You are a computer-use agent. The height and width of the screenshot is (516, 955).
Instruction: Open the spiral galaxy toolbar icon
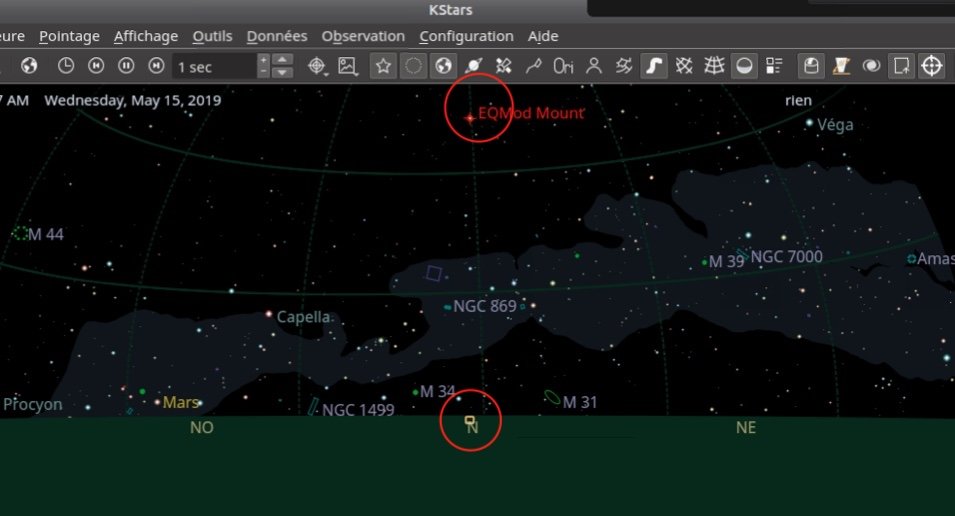tap(872, 66)
